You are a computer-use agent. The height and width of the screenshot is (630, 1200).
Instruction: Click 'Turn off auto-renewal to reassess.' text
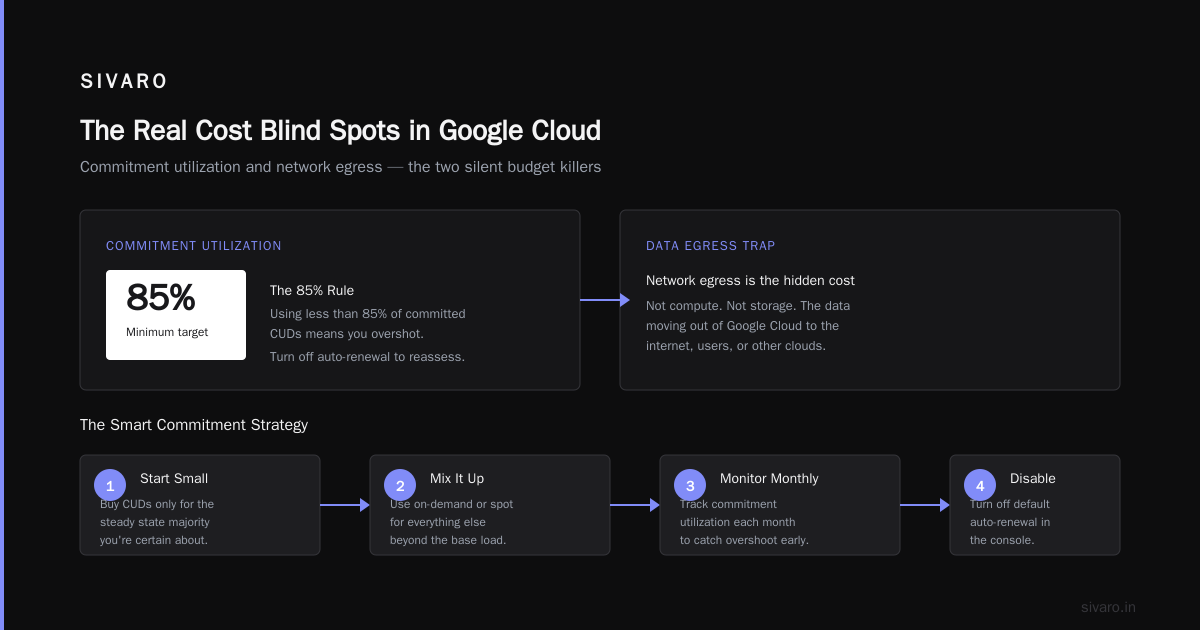[x=367, y=357]
